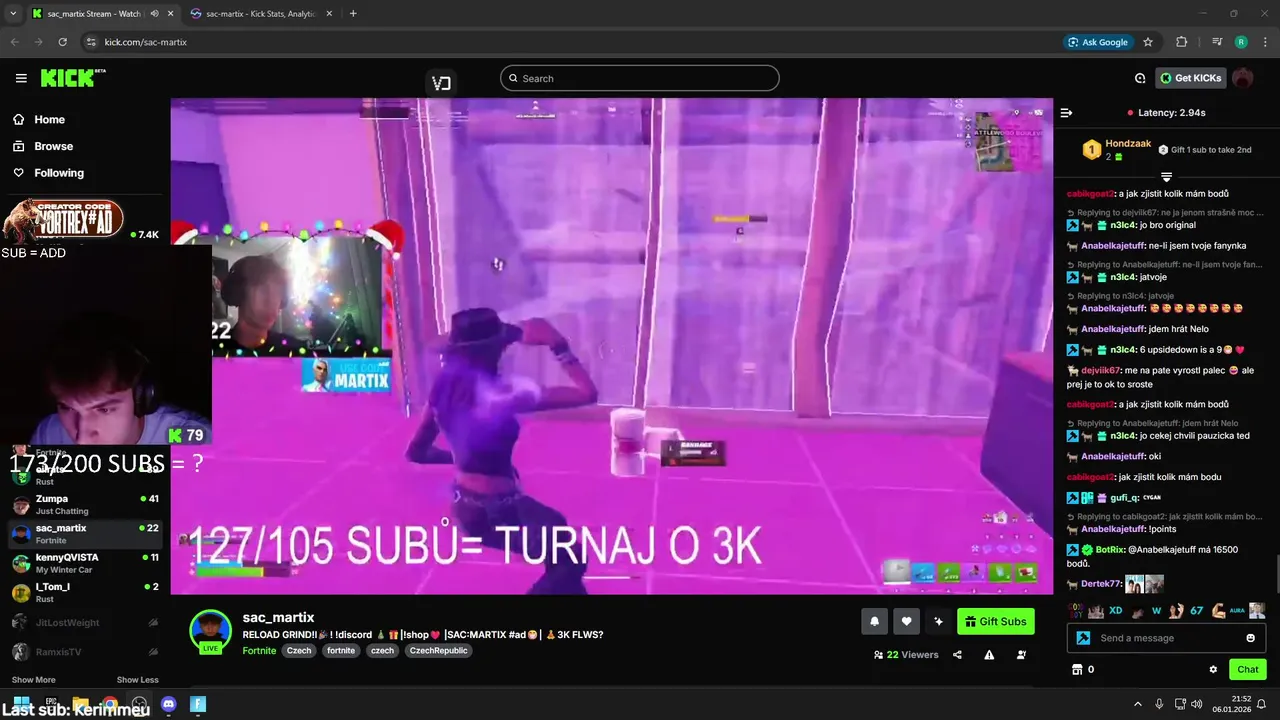Go to the Kick logo homepage
This screenshot has height=720, width=1280.
(72, 78)
